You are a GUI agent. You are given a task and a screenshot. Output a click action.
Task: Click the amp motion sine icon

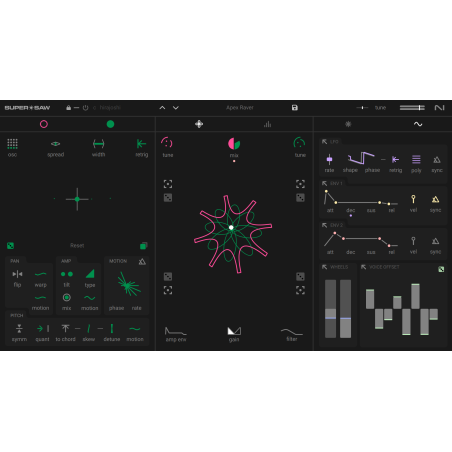[90, 298]
